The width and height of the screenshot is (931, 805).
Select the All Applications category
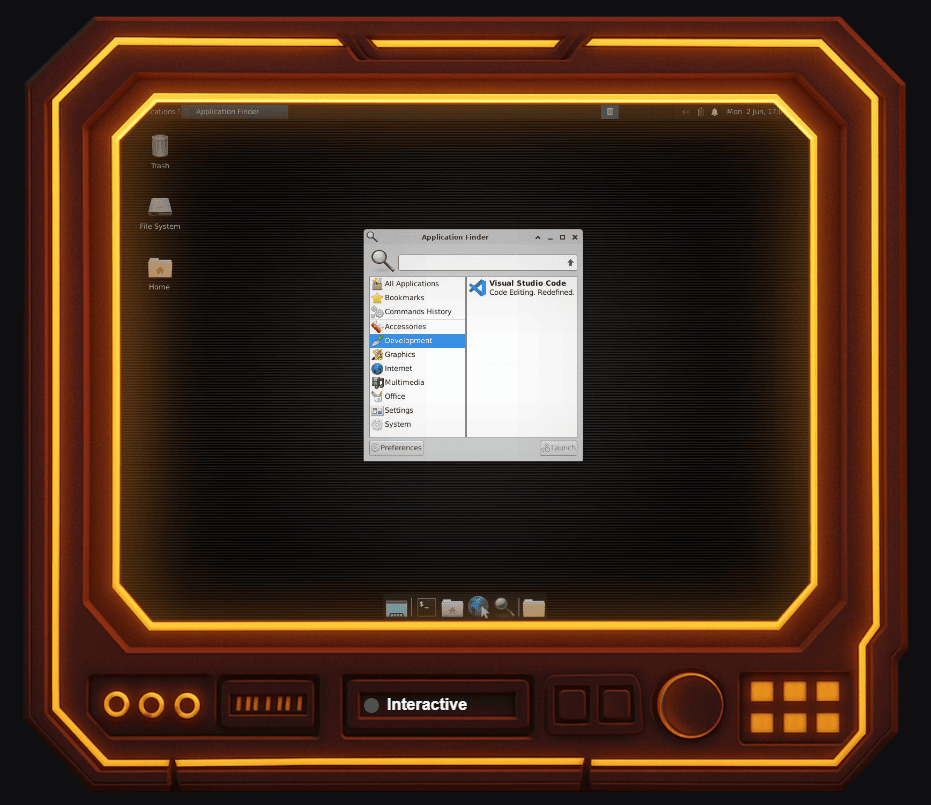417,284
